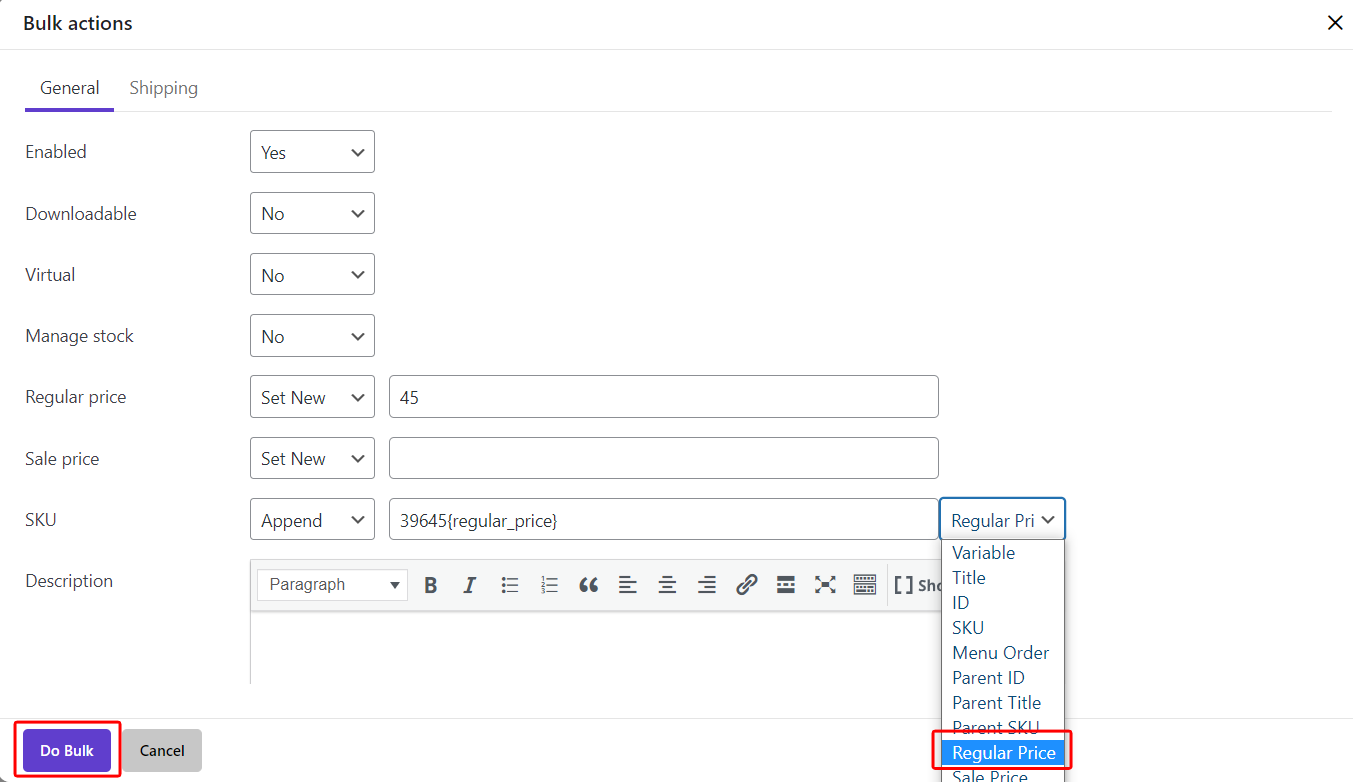Apply bold formatting in description editor
The height and width of the screenshot is (782, 1353).
(x=431, y=585)
